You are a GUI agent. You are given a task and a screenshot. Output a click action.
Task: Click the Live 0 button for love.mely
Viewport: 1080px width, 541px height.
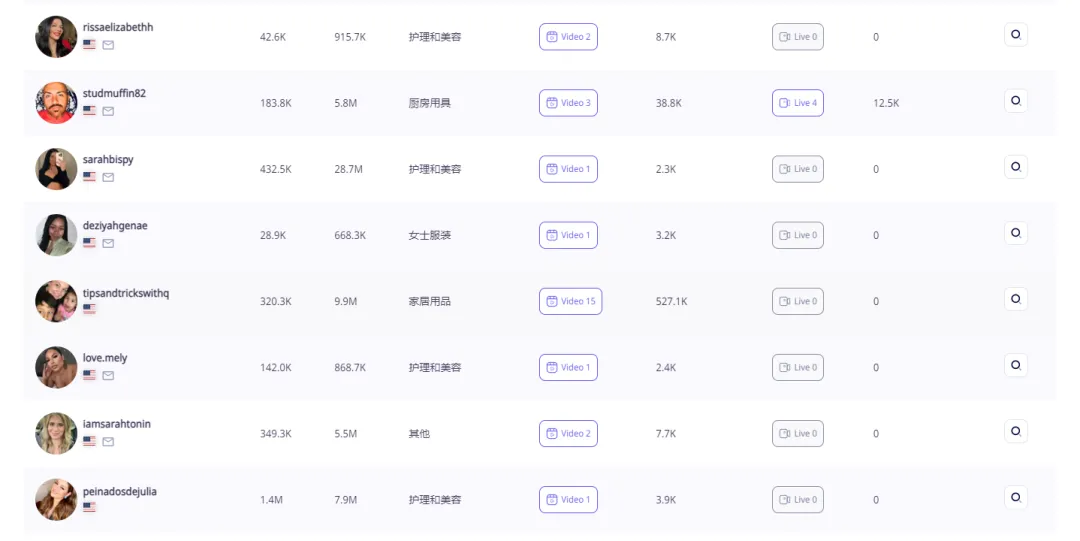click(x=798, y=367)
